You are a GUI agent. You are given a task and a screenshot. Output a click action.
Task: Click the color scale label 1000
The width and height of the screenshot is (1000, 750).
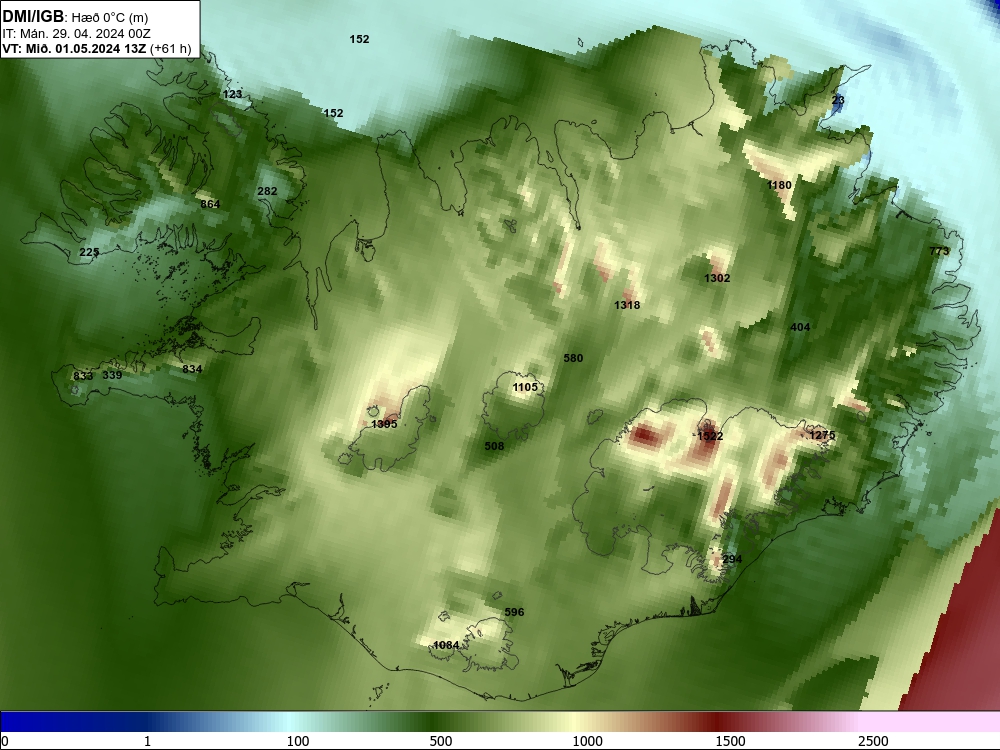point(587,741)
